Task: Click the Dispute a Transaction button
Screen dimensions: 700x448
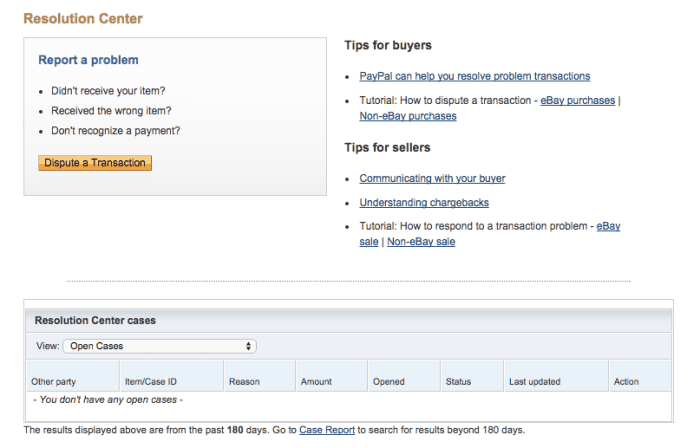Action: [95, 163]
